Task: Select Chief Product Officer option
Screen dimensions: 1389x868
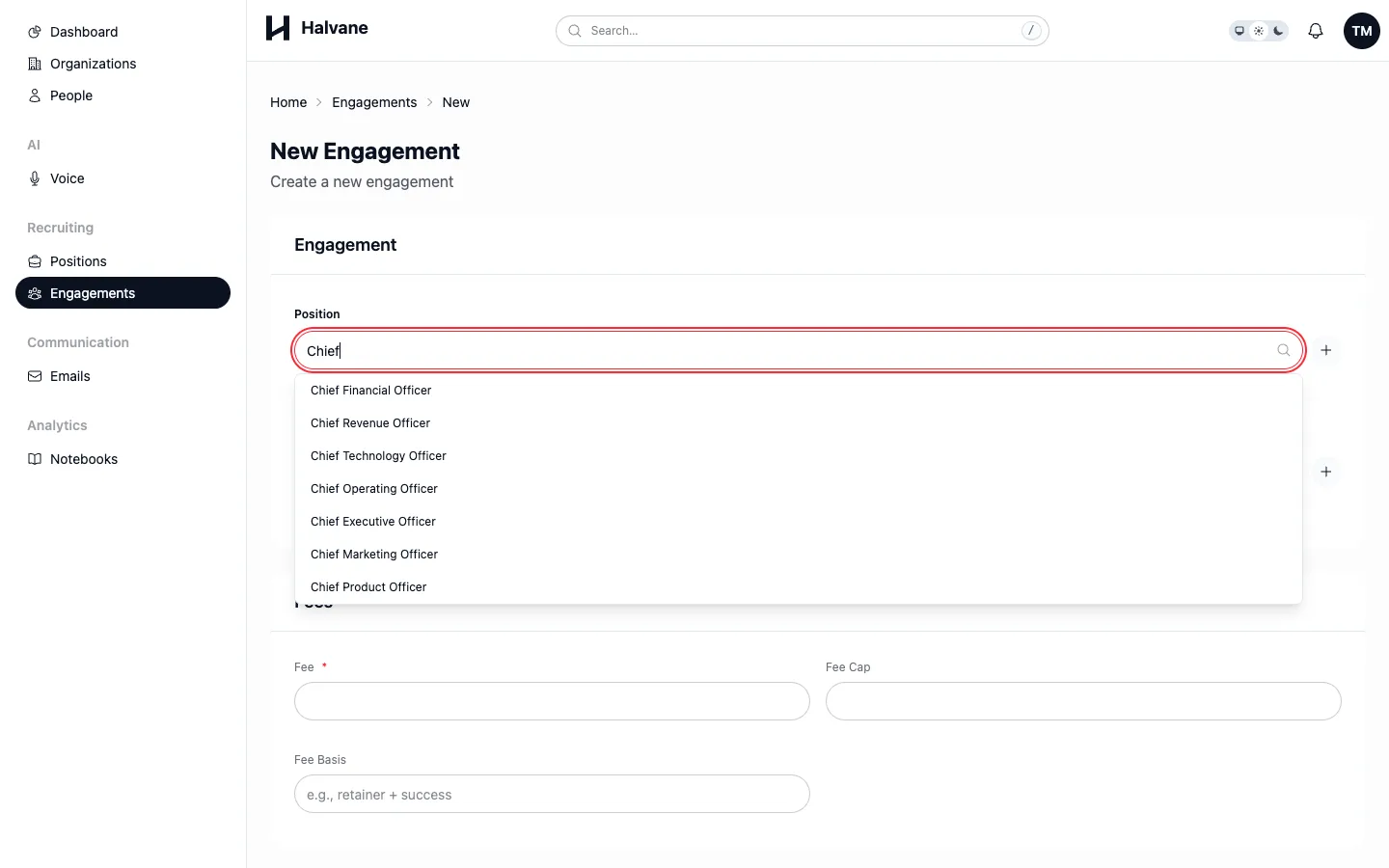Action: [x=799, y=587]
